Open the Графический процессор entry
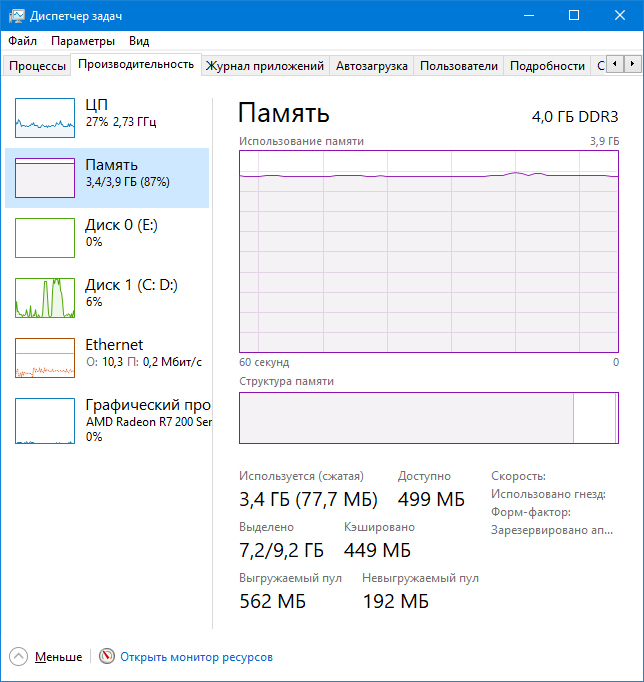Screen dimensions: 644x682 coord(107,421)
